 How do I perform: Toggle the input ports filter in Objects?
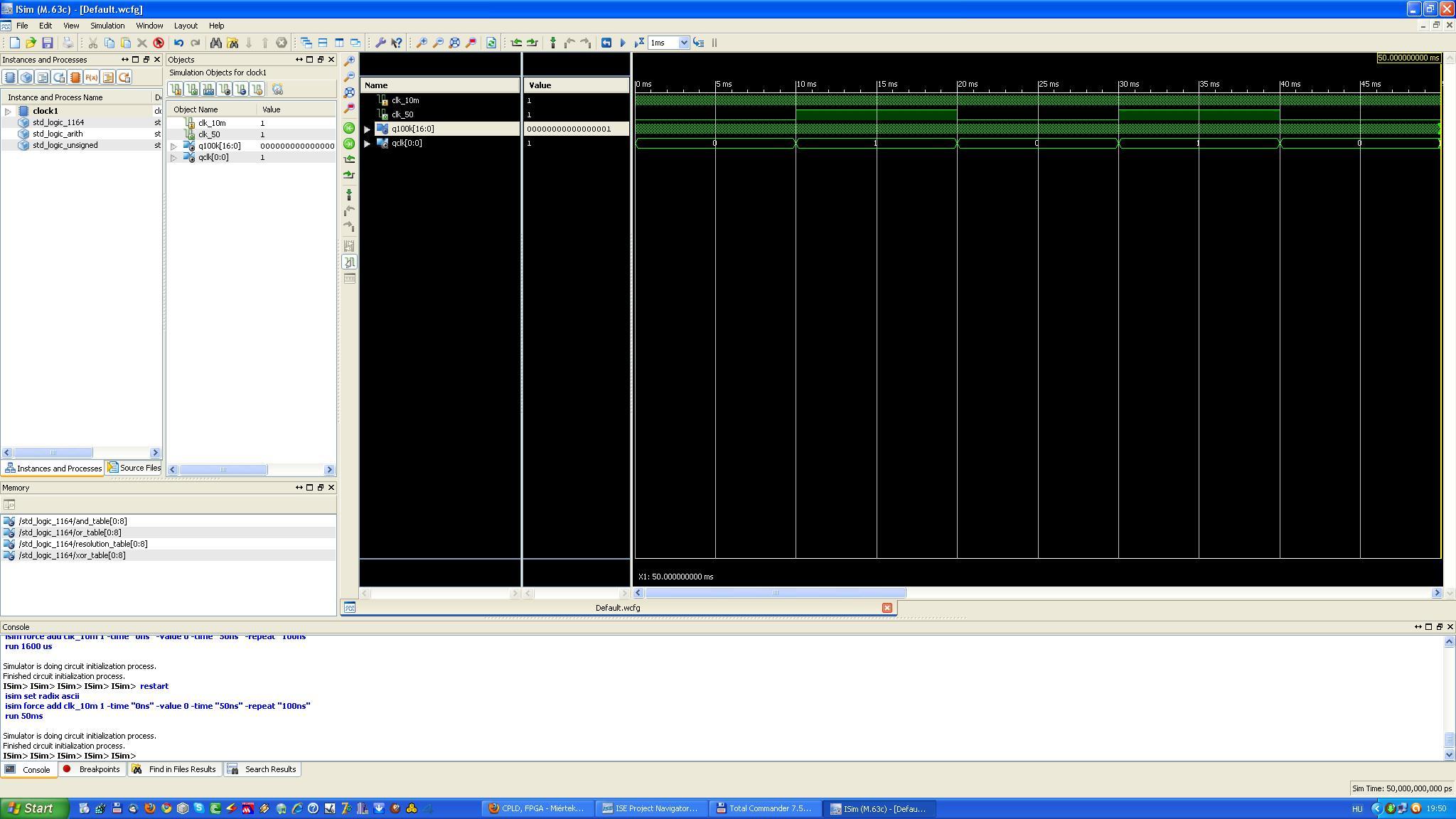(175, 90)
